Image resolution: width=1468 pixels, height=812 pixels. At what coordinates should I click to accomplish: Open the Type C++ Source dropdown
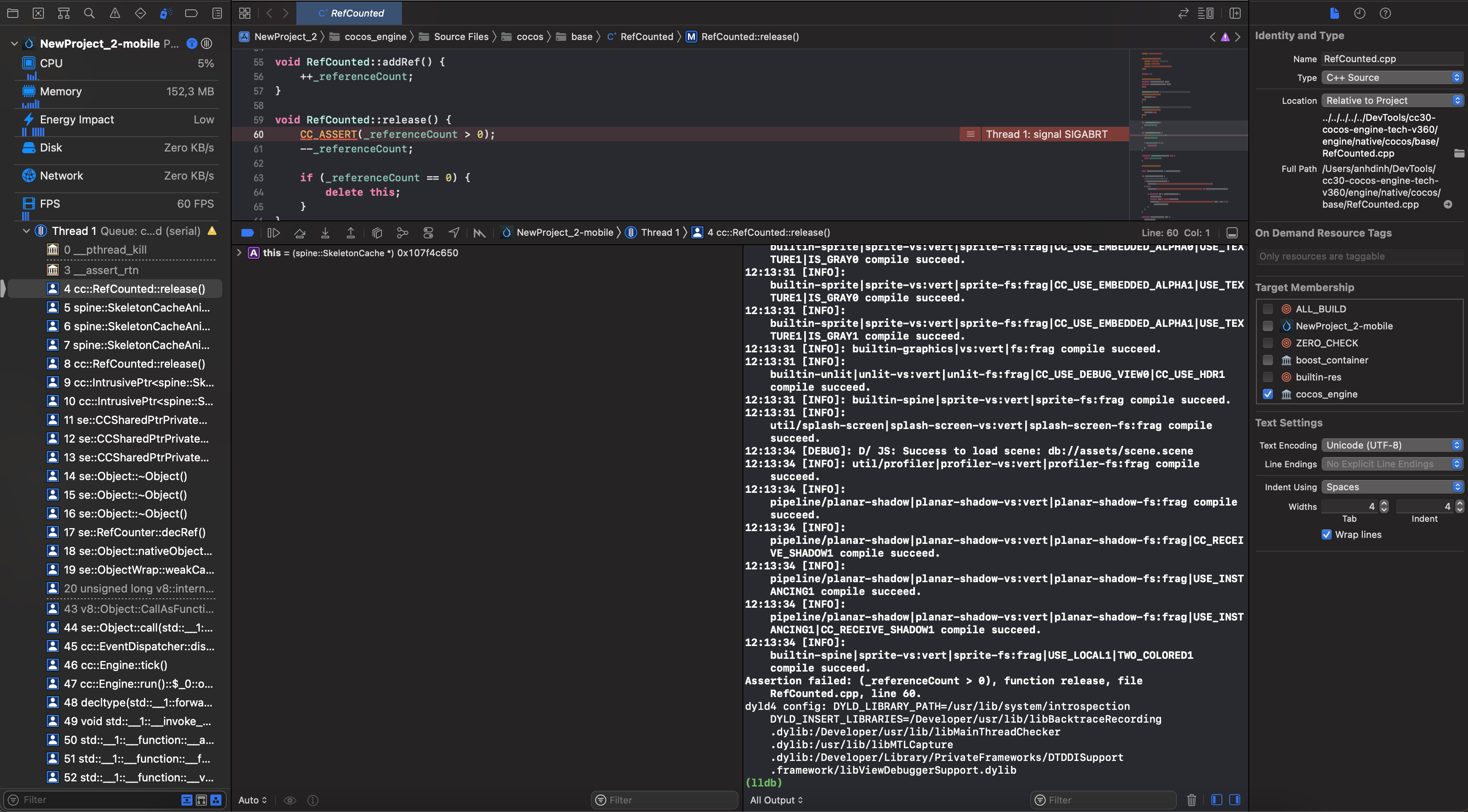coord(1392,77)
